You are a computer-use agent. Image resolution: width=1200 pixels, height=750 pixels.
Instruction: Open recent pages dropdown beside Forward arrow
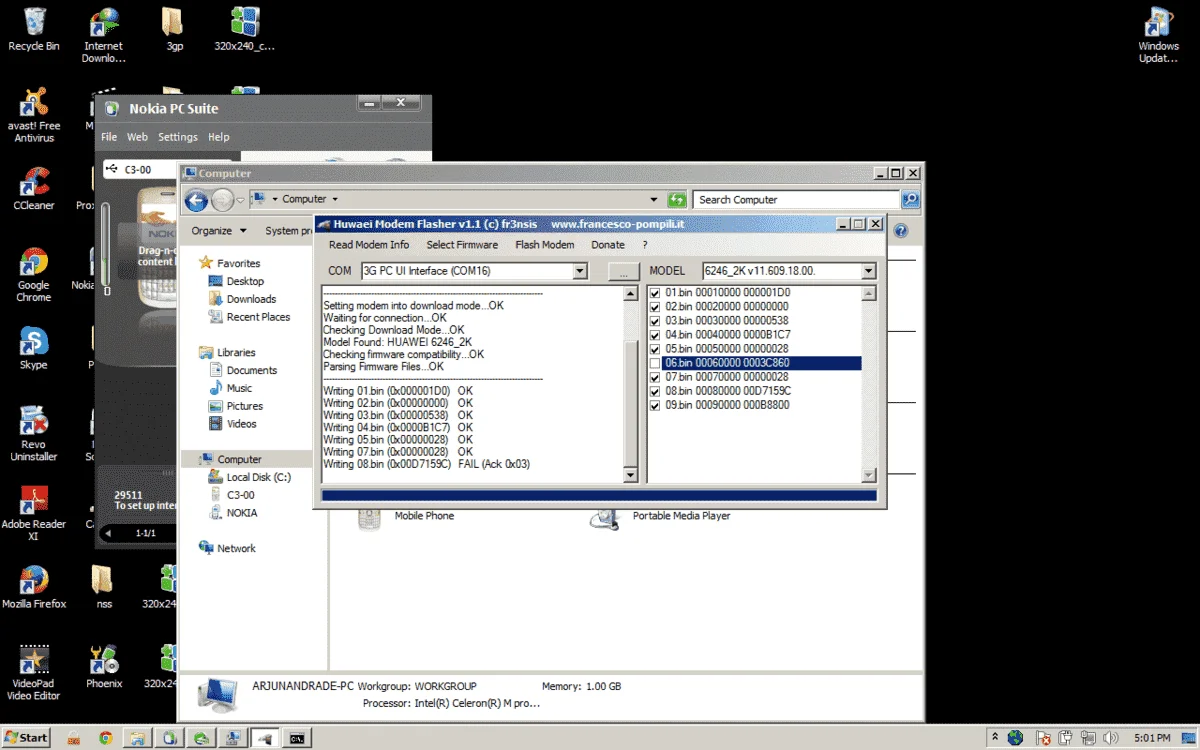[240, 201]
